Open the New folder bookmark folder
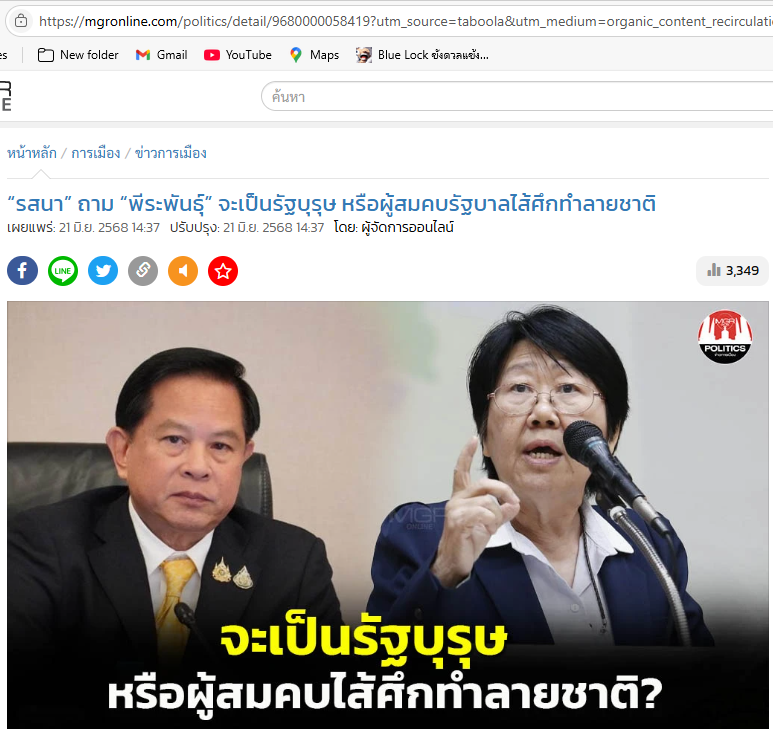 tap(78, 55)
